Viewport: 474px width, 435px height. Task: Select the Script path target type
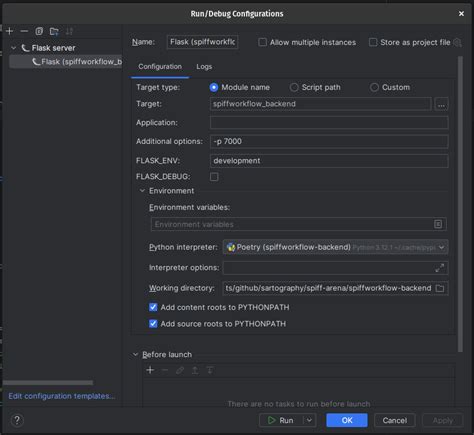(x=294, y=87)
